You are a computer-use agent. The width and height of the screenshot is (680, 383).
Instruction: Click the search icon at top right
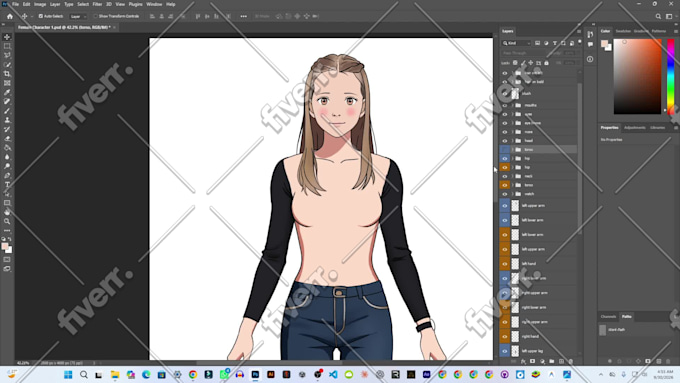658,16
